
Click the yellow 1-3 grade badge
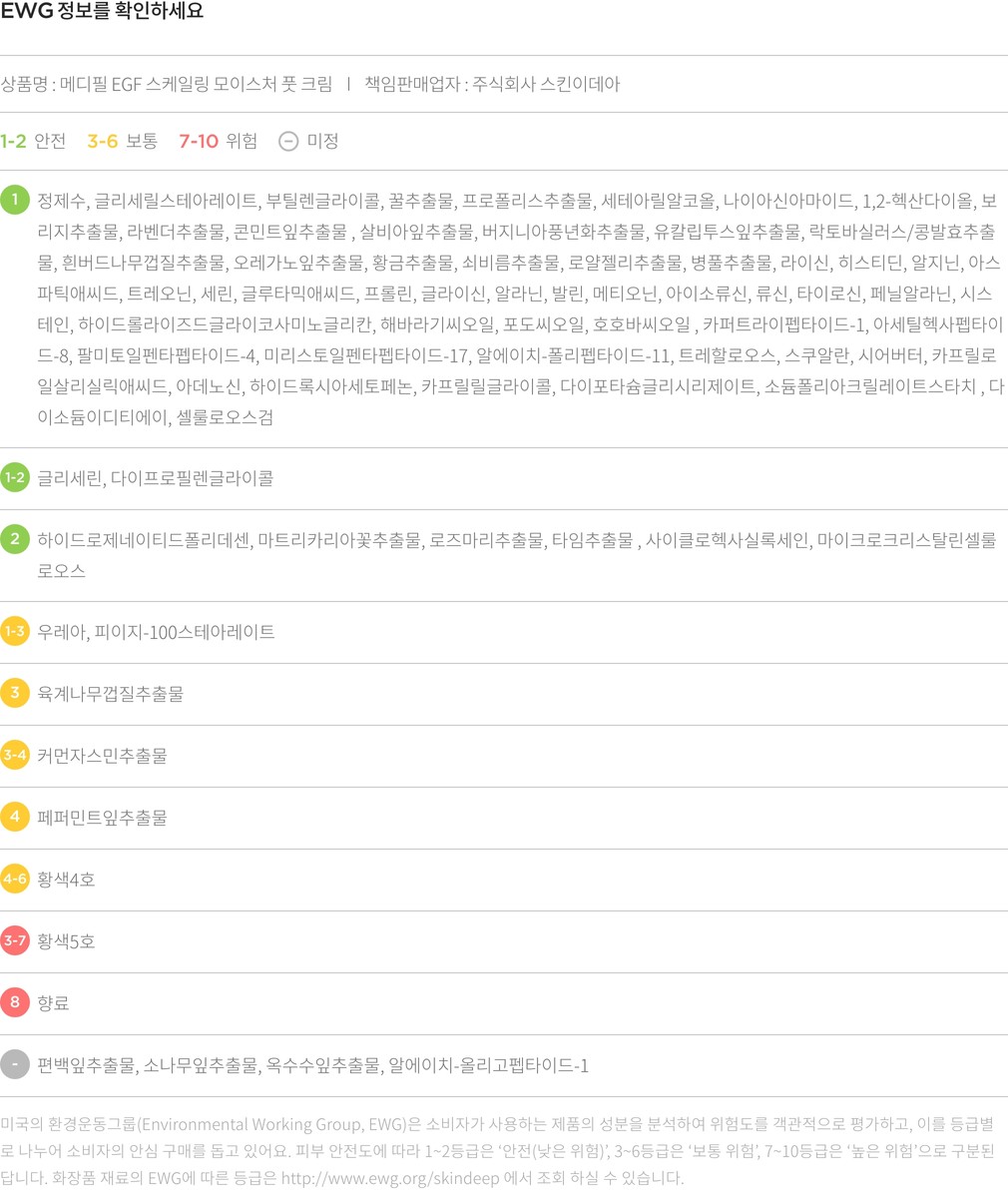pos(15,631)
